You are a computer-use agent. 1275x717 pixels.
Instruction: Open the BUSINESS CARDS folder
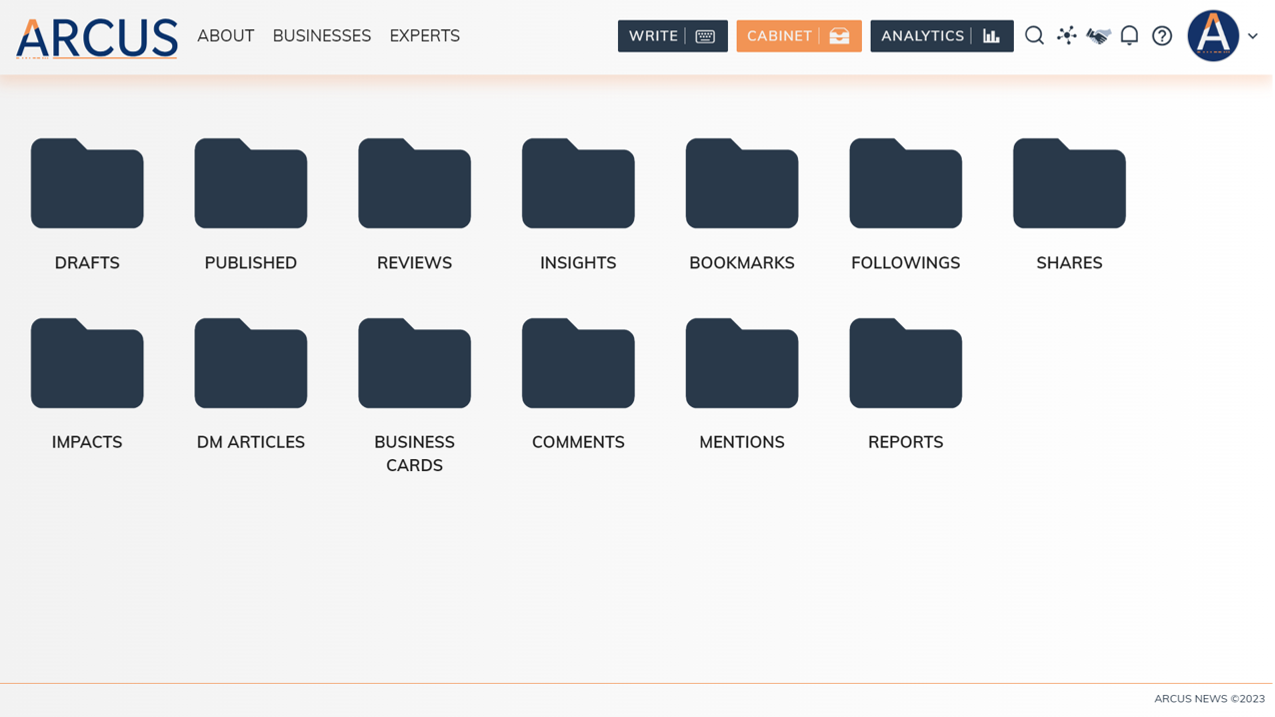pos(414,362)
